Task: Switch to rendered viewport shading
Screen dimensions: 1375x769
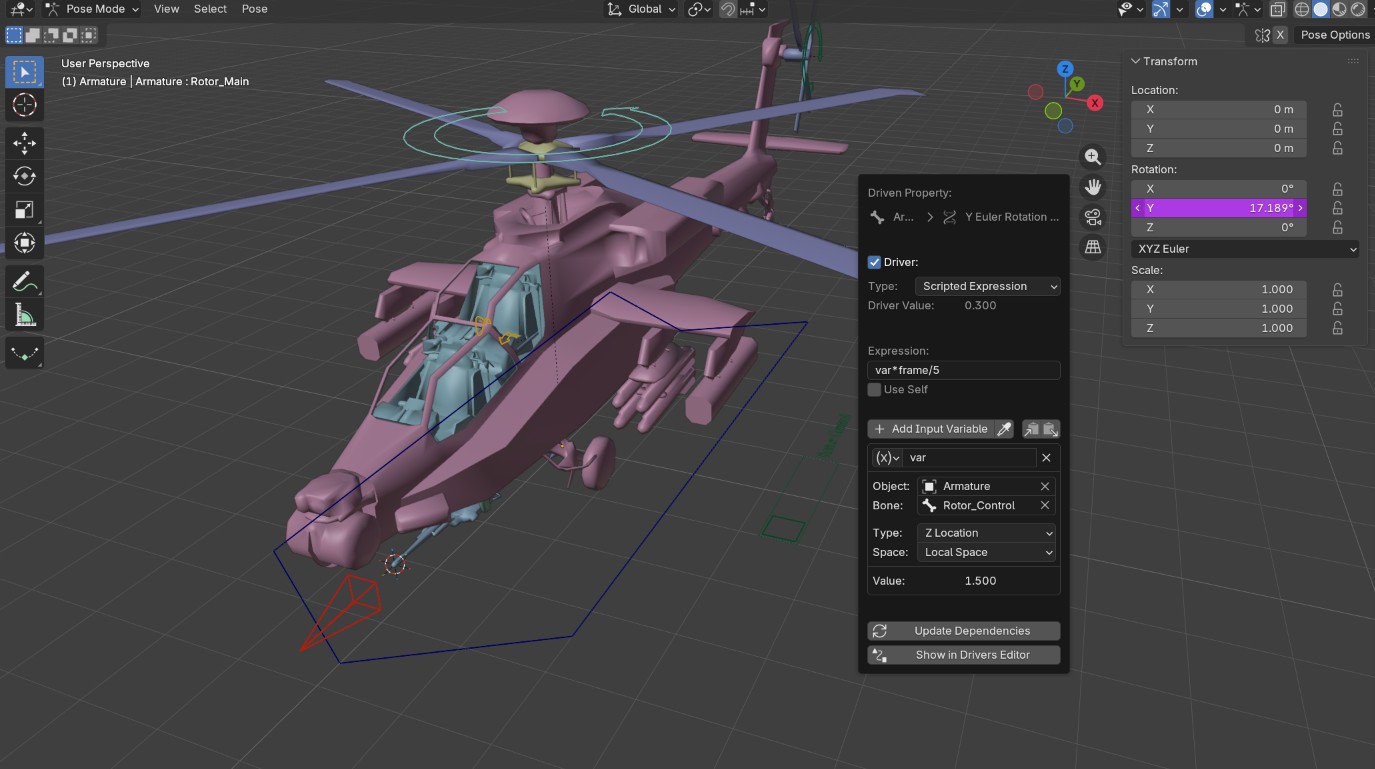Action: tap(1357, 9)
